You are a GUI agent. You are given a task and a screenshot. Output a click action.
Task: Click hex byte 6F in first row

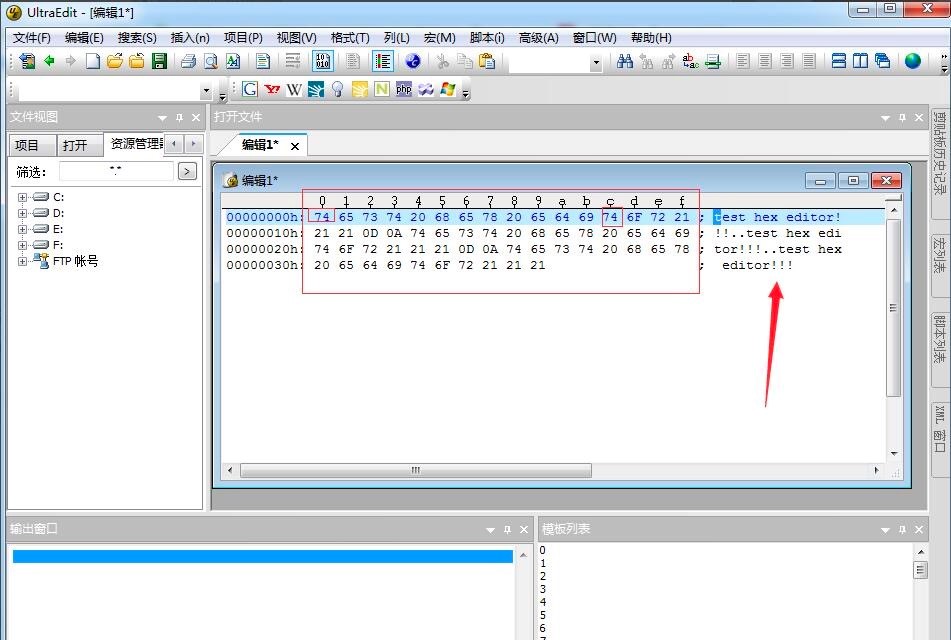634,217
